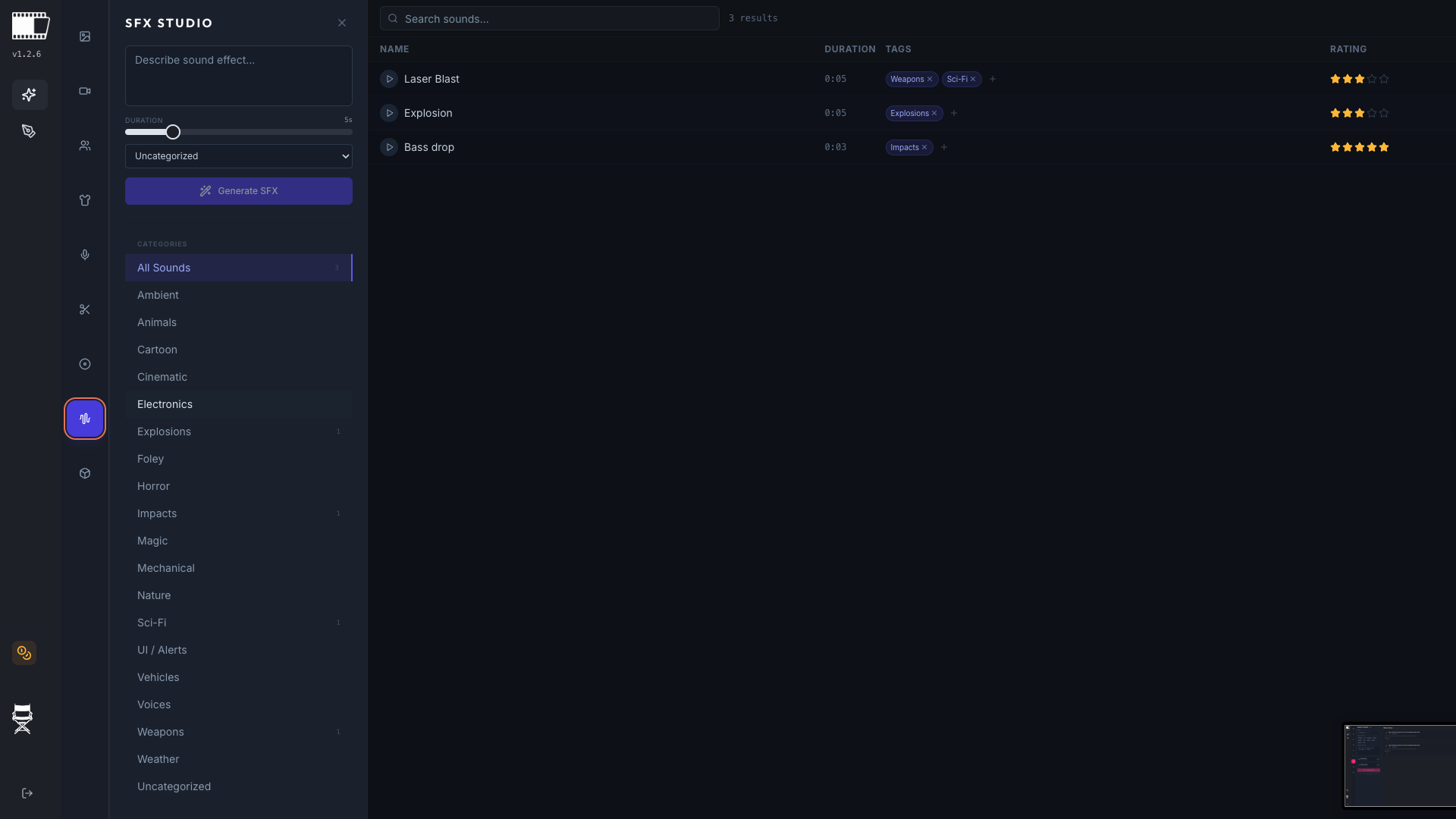The height and width of the screenshot is (819, 1456).
Task: Sort by the NAME column header
Action: tap(394, 49)
